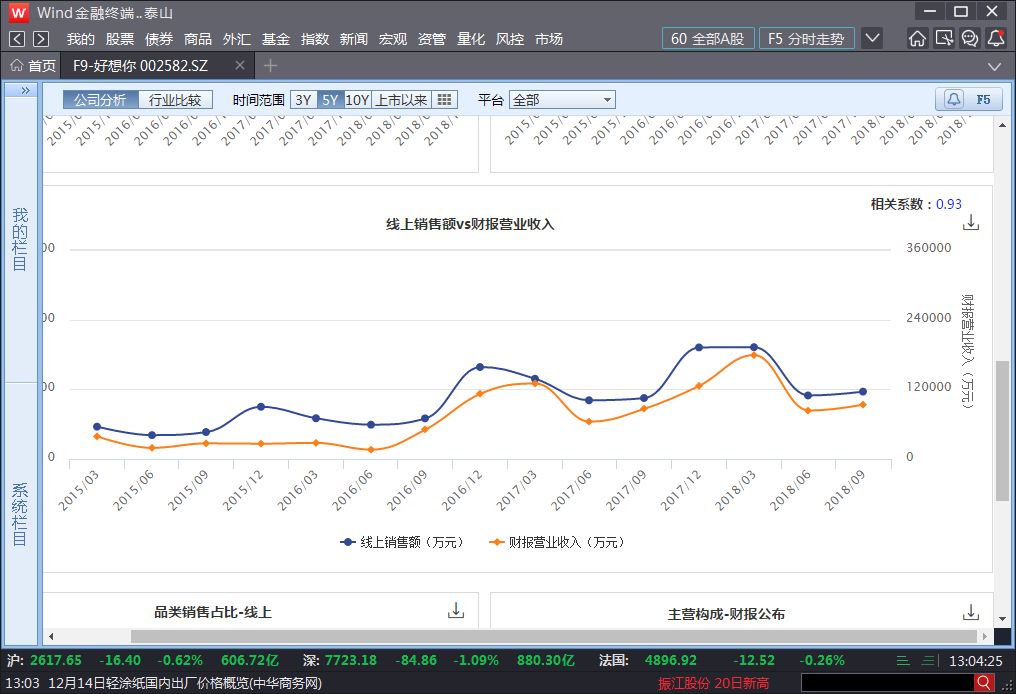The width and height of the screenshot is (1016, 694).
Task: Open the notification bell in top-right toolbar
Action: click(995, 39)
